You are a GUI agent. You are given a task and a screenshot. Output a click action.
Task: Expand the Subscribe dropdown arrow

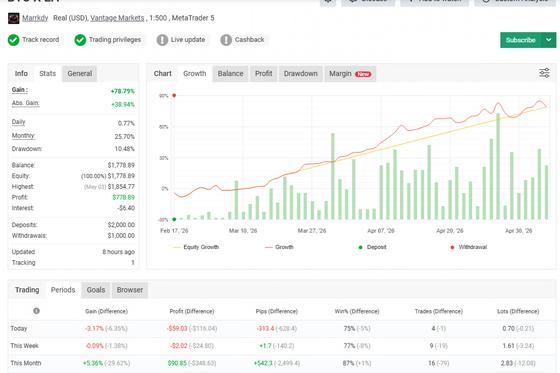549,40
